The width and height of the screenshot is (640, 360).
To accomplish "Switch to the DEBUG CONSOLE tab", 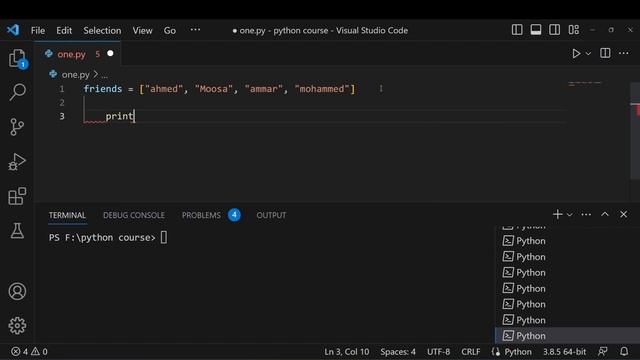I will point(134,215).
